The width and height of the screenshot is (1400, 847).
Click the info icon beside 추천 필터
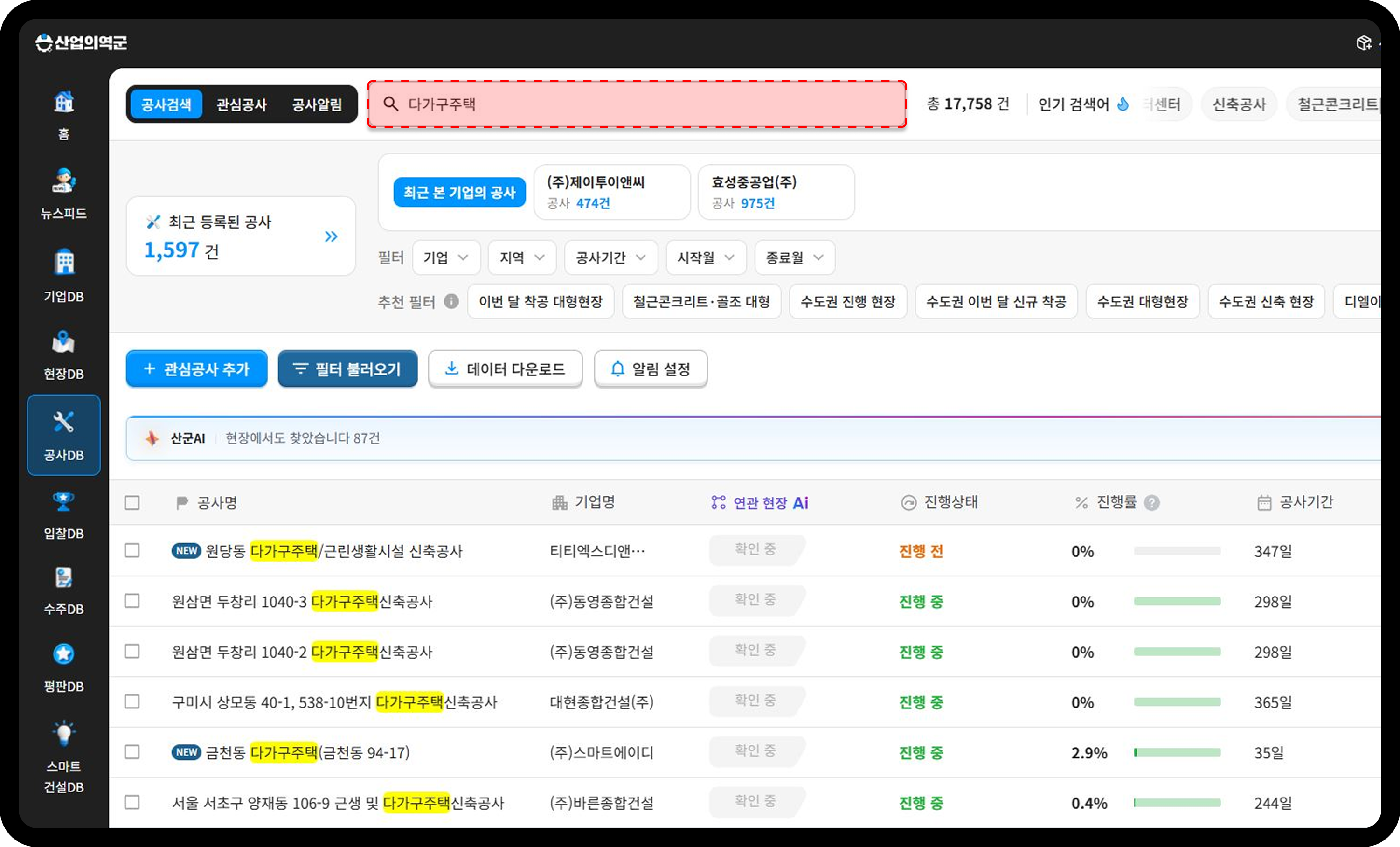coord(451,301)
